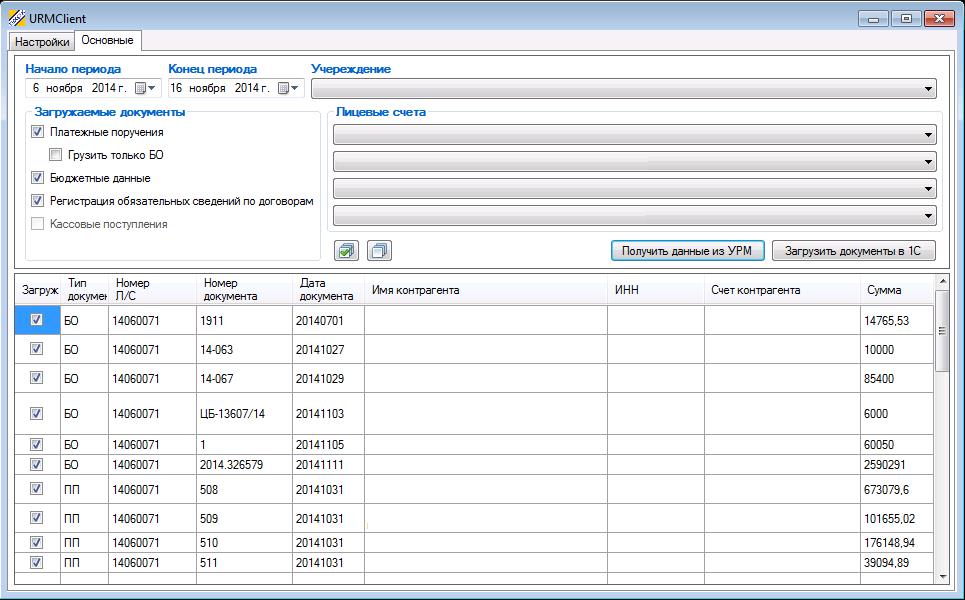This screenshot has height=600, width=965.
Task: Click the Загрузить документы в 1С button
Action: coord(854,250)
